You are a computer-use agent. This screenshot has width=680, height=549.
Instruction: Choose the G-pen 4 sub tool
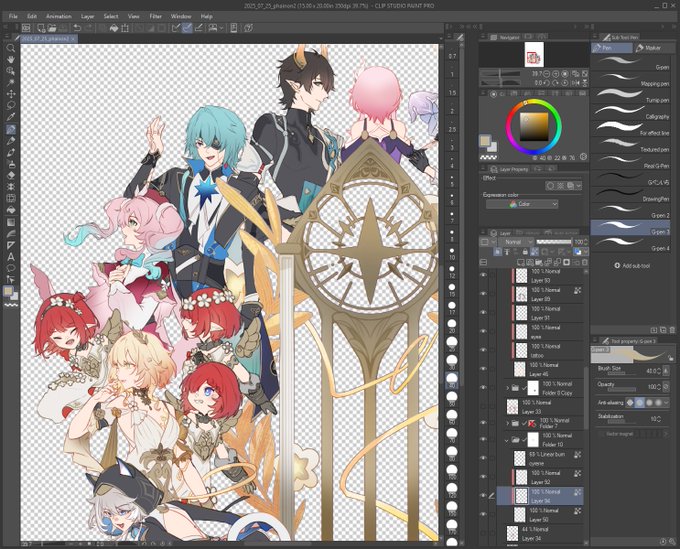tap(631, 244)
